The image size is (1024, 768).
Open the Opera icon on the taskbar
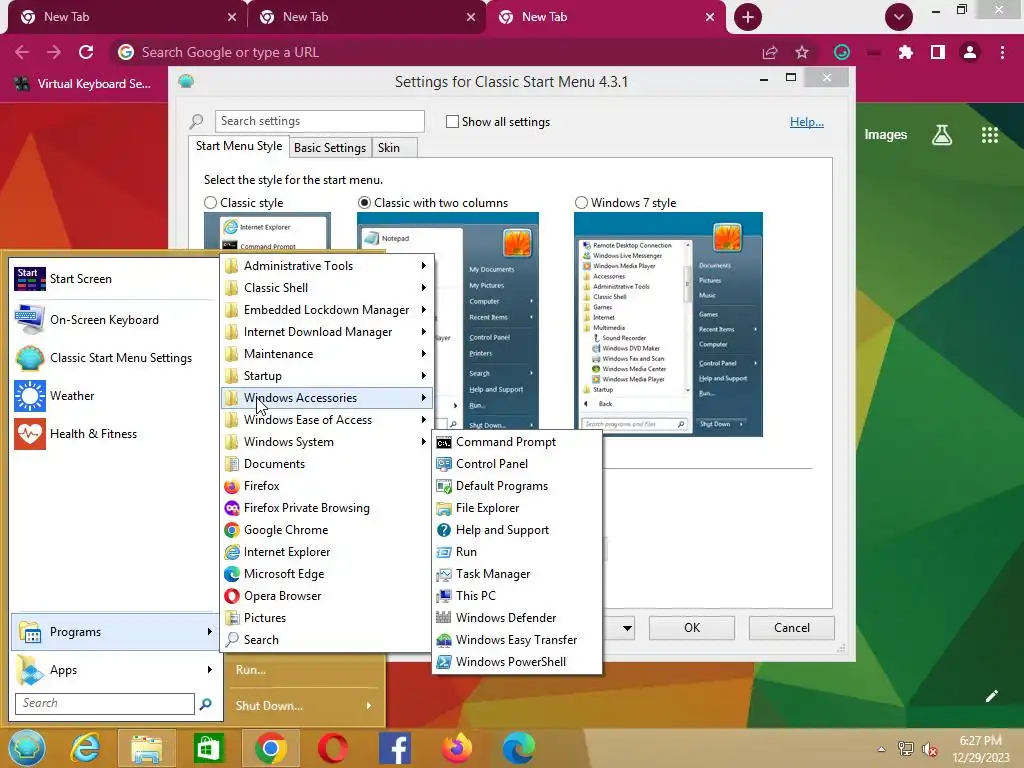333,748
